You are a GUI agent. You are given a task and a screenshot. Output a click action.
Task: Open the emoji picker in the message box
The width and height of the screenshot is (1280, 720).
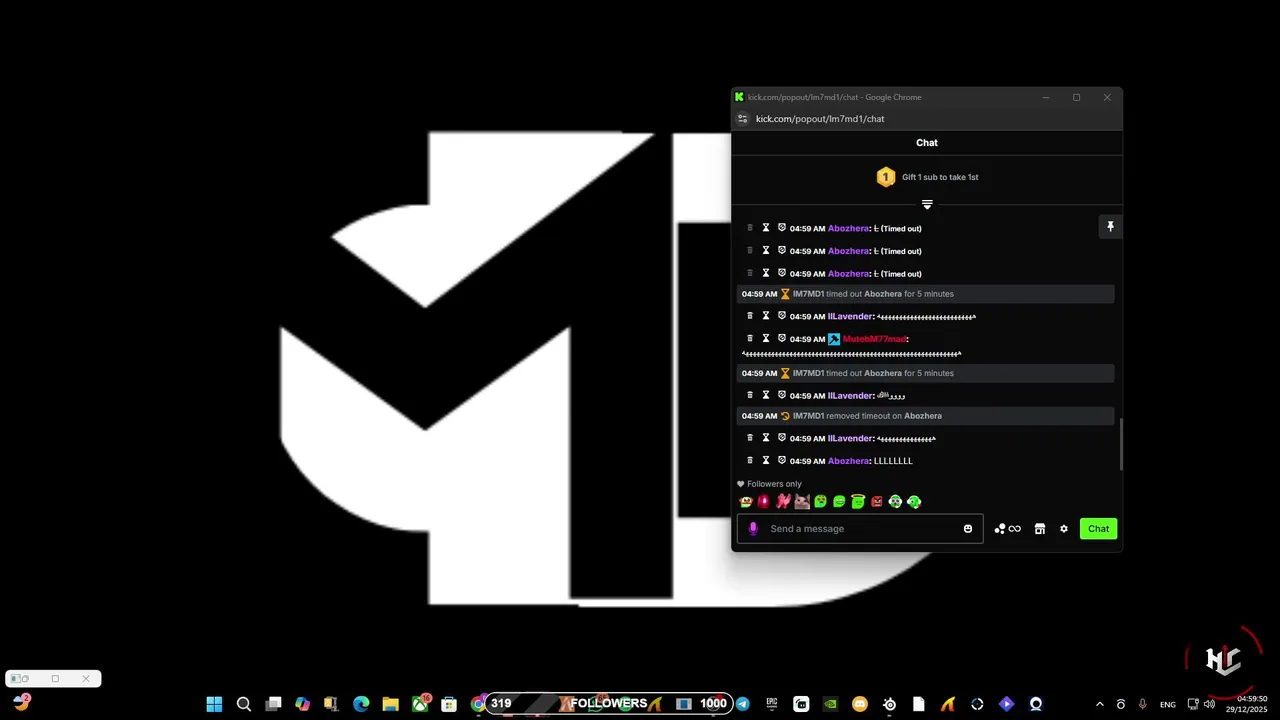[x=968, y=529]
